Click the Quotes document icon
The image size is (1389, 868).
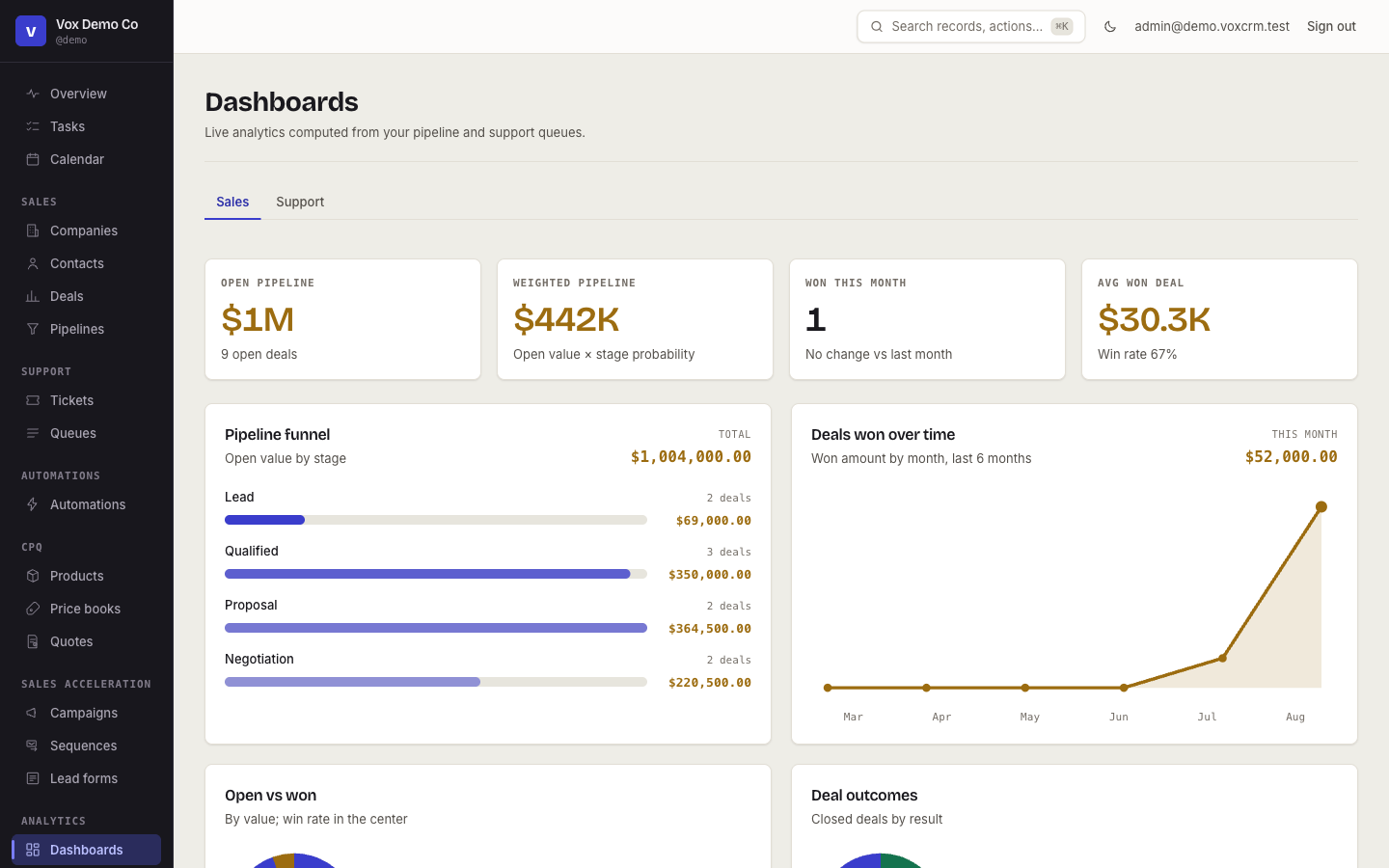pos(33,641)
